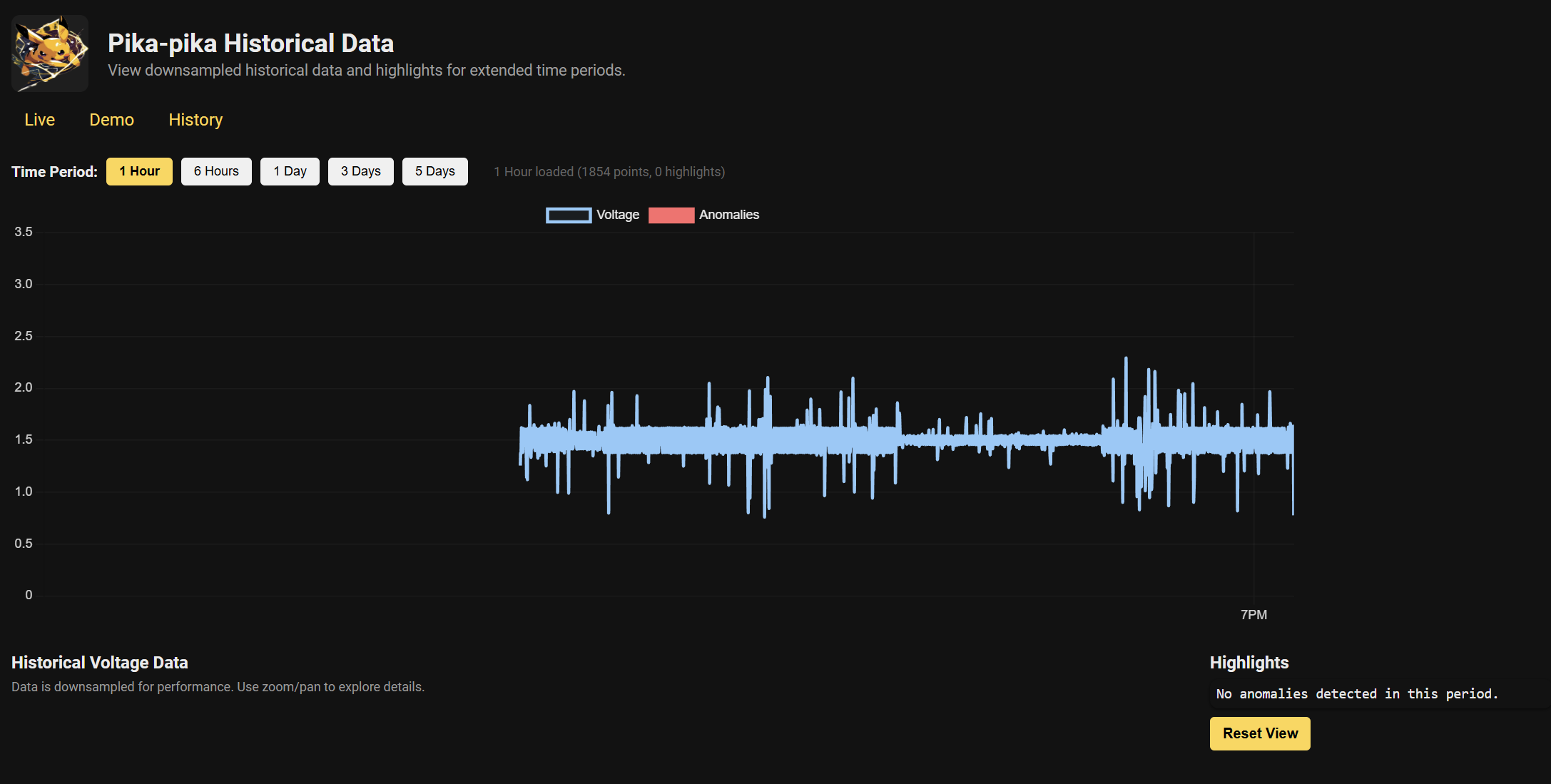
Task: Select the 6 Hours time period
Action: coord(216,171)
